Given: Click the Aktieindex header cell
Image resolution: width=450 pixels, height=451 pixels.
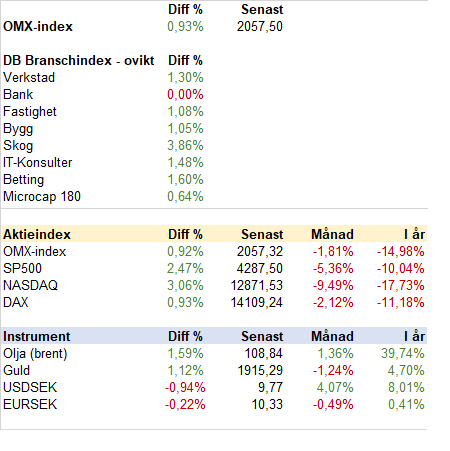Looking at the screenshot, I should click(x=37, y=234).
